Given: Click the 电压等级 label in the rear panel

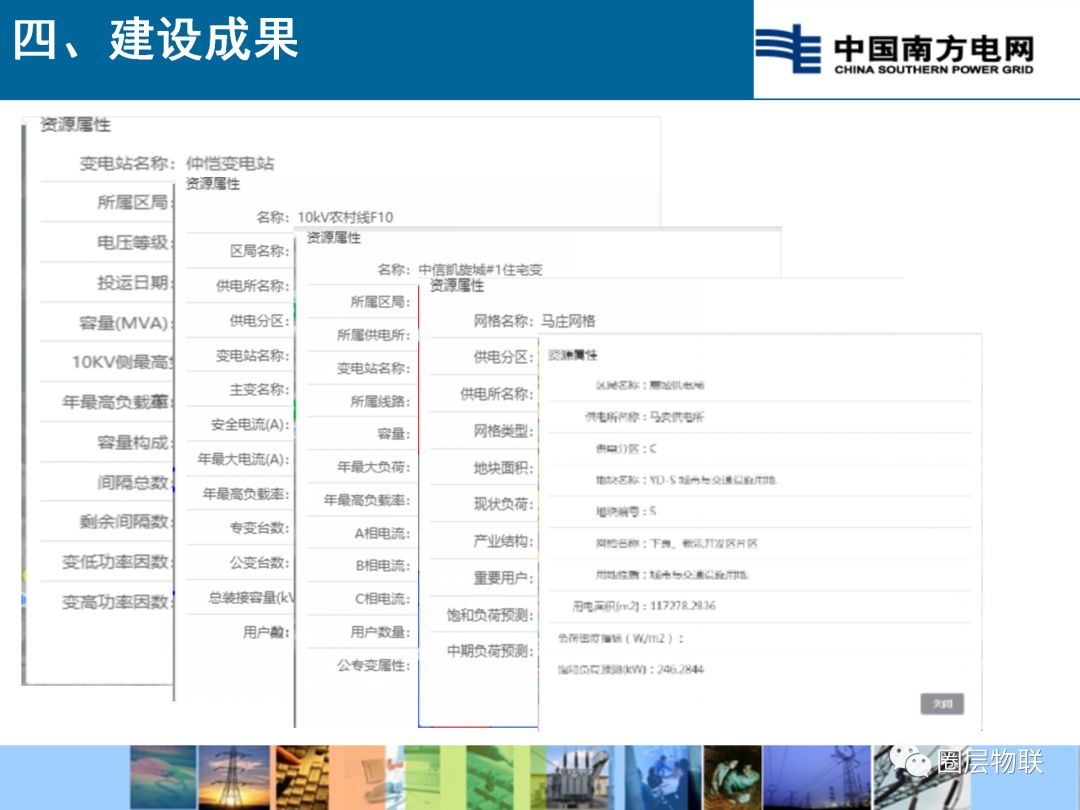Looking at the screenshot, I should coord(134,242).
